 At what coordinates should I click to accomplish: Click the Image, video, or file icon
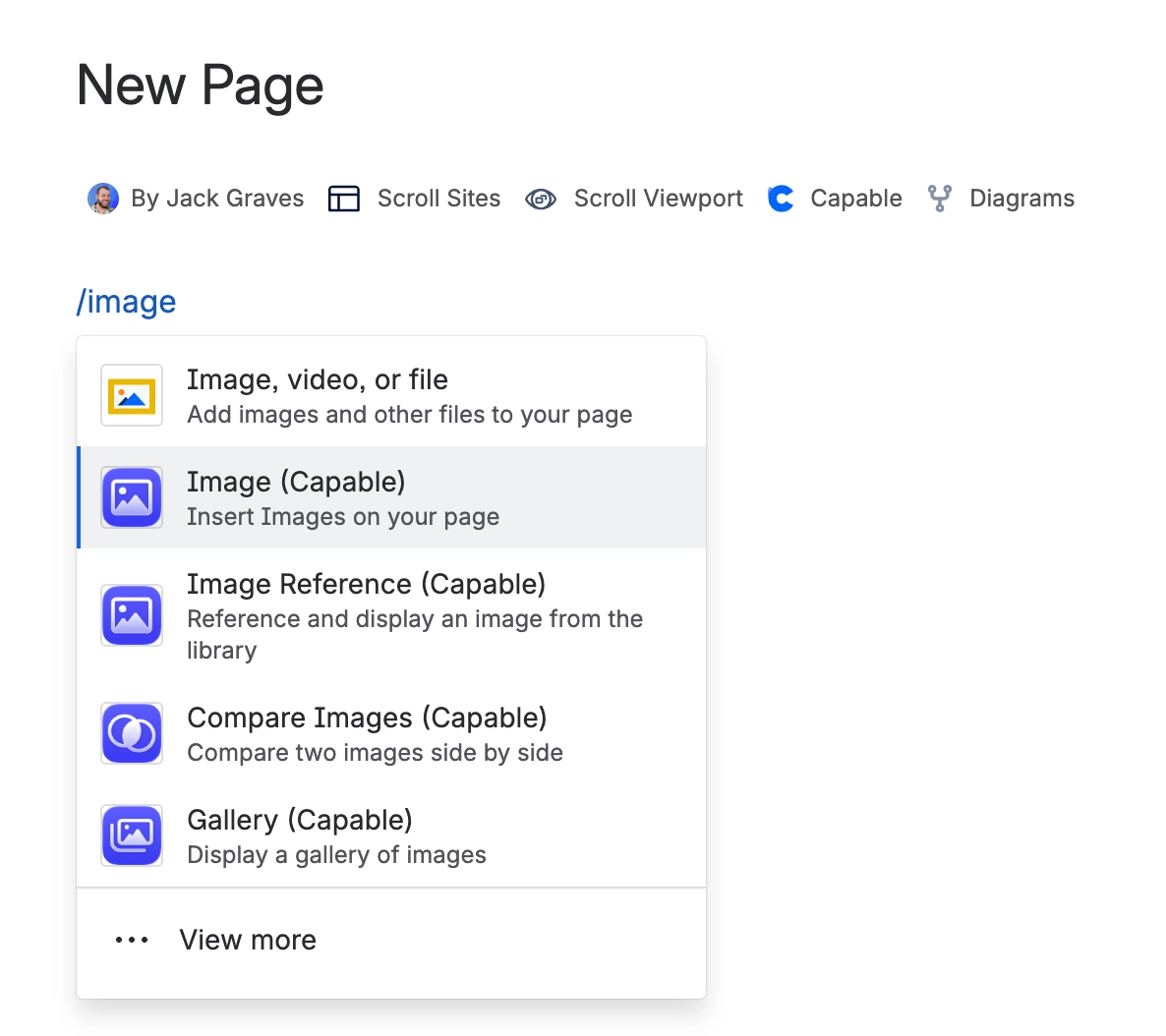pos(132,396)
